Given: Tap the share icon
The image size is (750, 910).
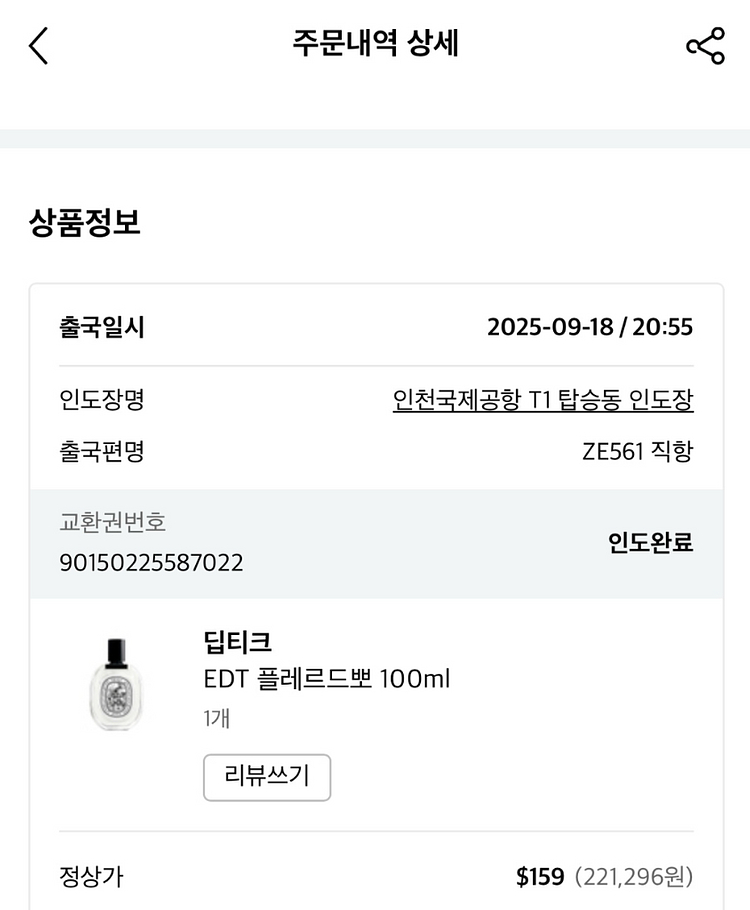Looking at the screenshot, I should pyautogui.click(x=705, y=46).
